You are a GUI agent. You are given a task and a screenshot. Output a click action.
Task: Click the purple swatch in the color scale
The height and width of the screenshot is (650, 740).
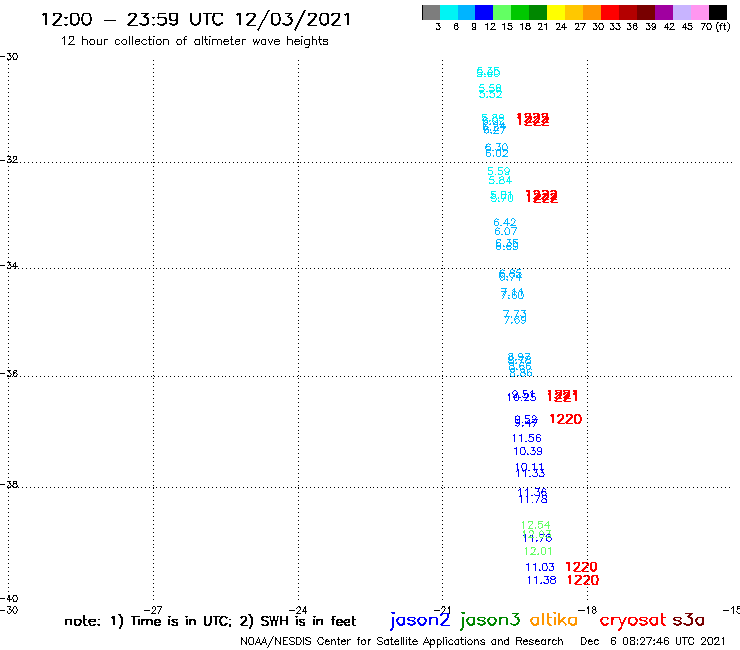coord(664,12)
